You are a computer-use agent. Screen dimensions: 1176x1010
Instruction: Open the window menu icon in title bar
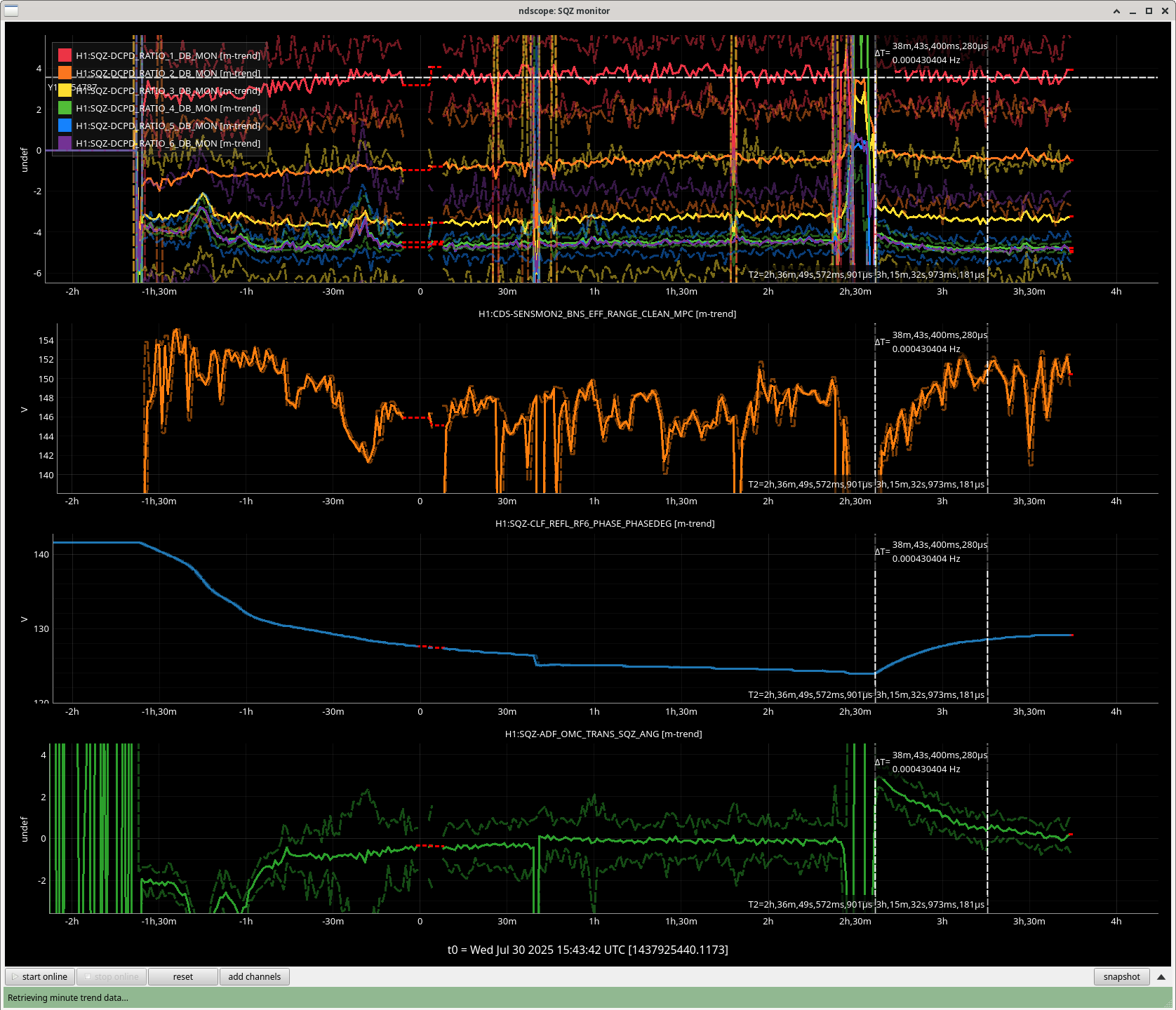pos(11,11)
